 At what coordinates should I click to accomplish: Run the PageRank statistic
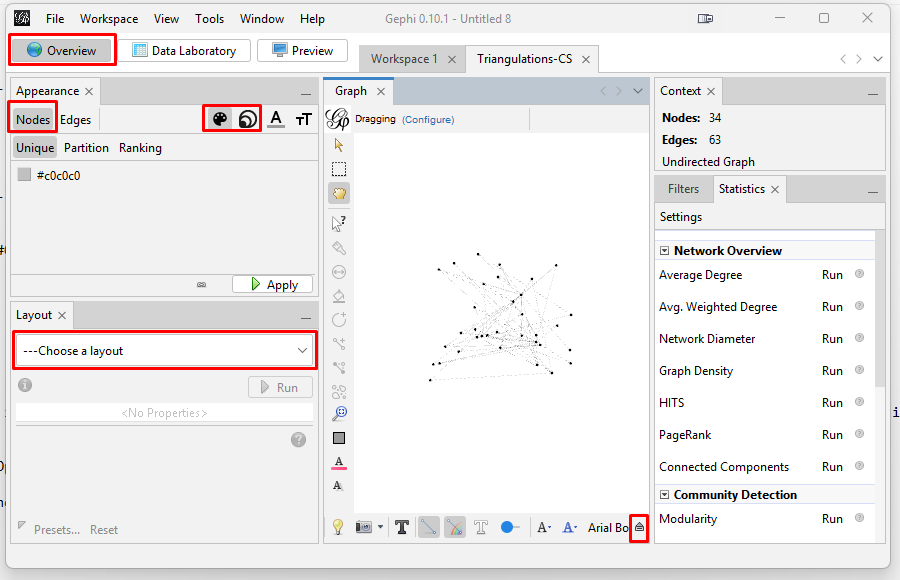pyautogui.click(x=832, y=435)
